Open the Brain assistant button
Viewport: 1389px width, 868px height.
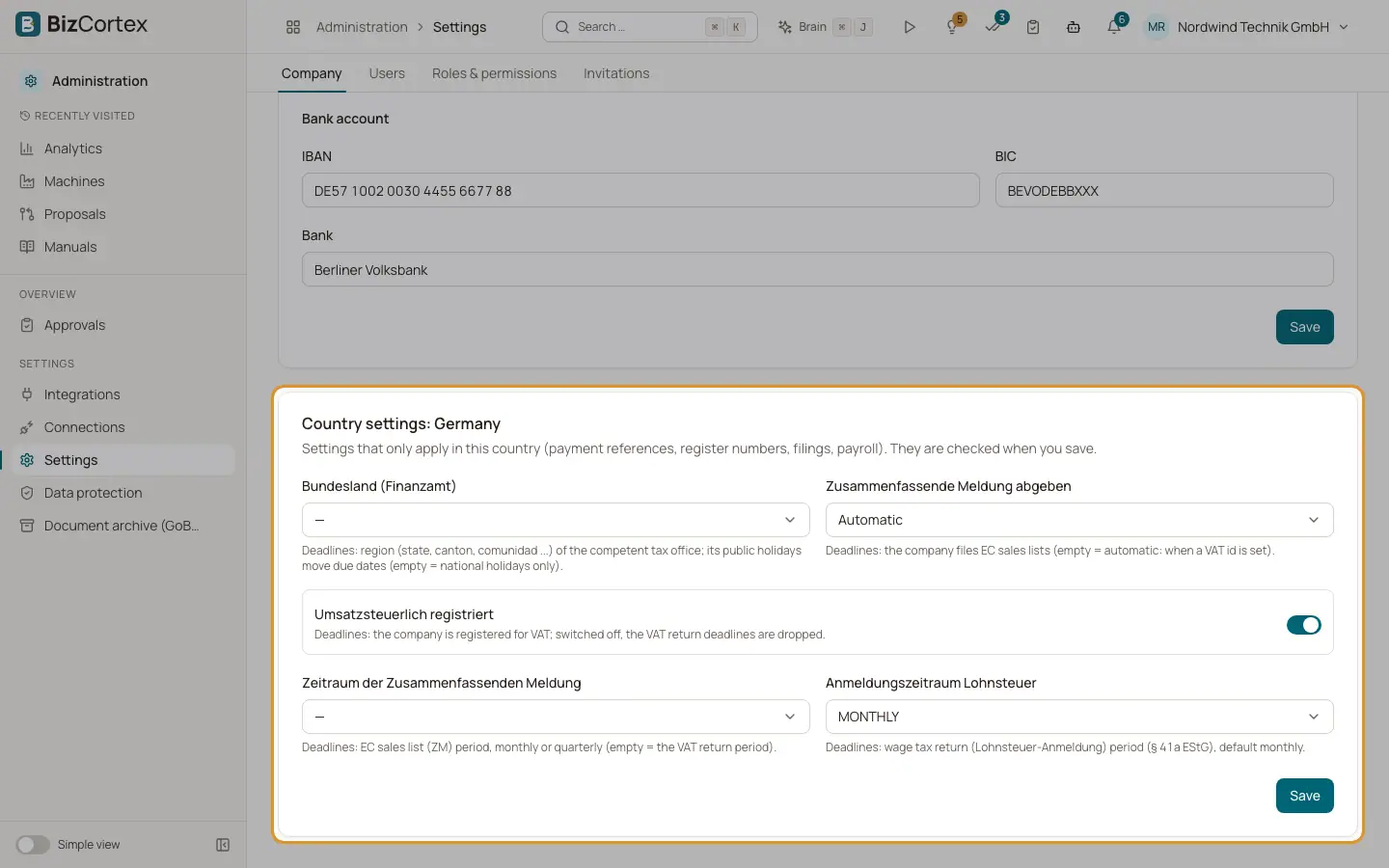pos(826,27)
